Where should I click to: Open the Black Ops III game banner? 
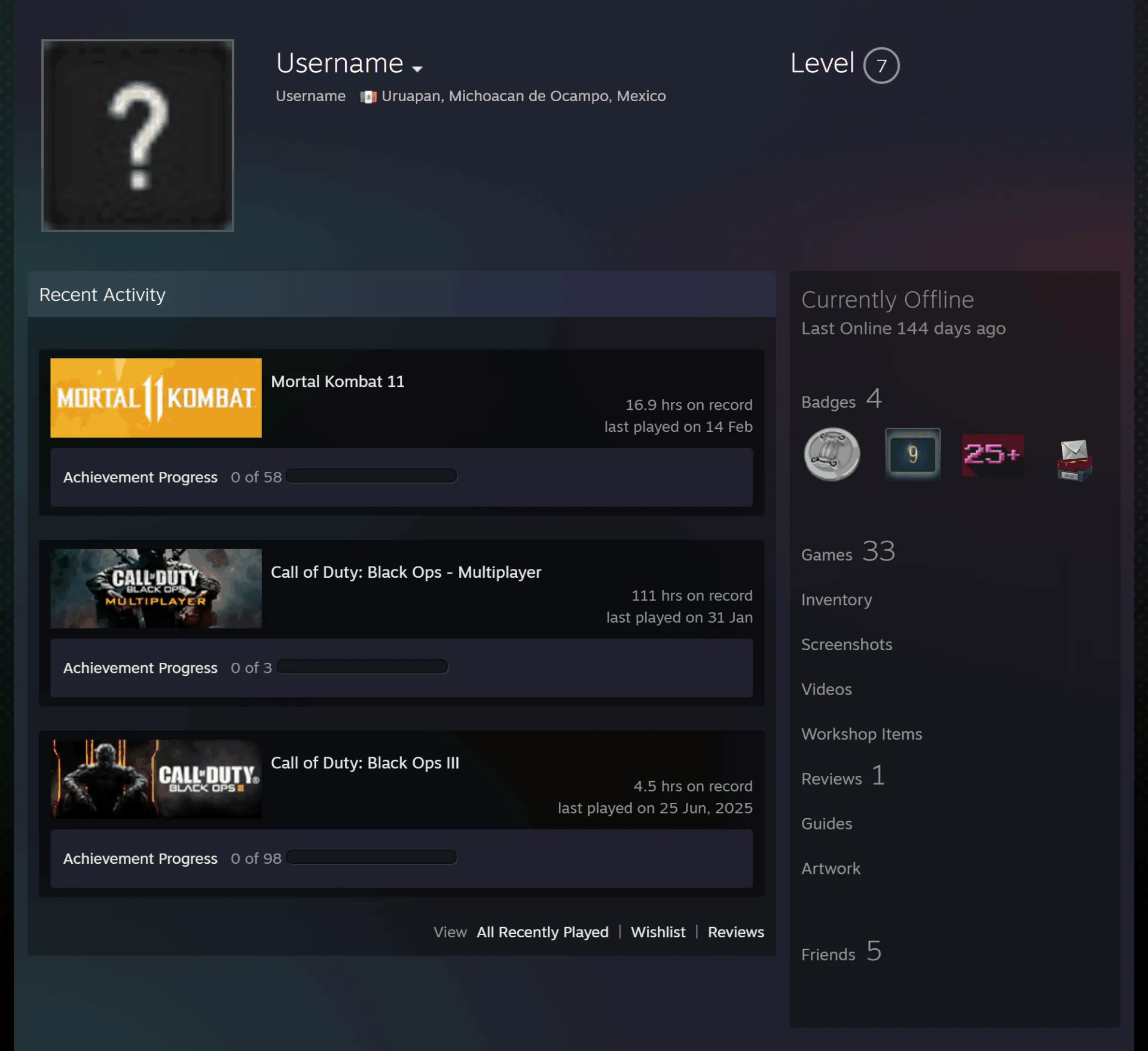pos(156,779)
